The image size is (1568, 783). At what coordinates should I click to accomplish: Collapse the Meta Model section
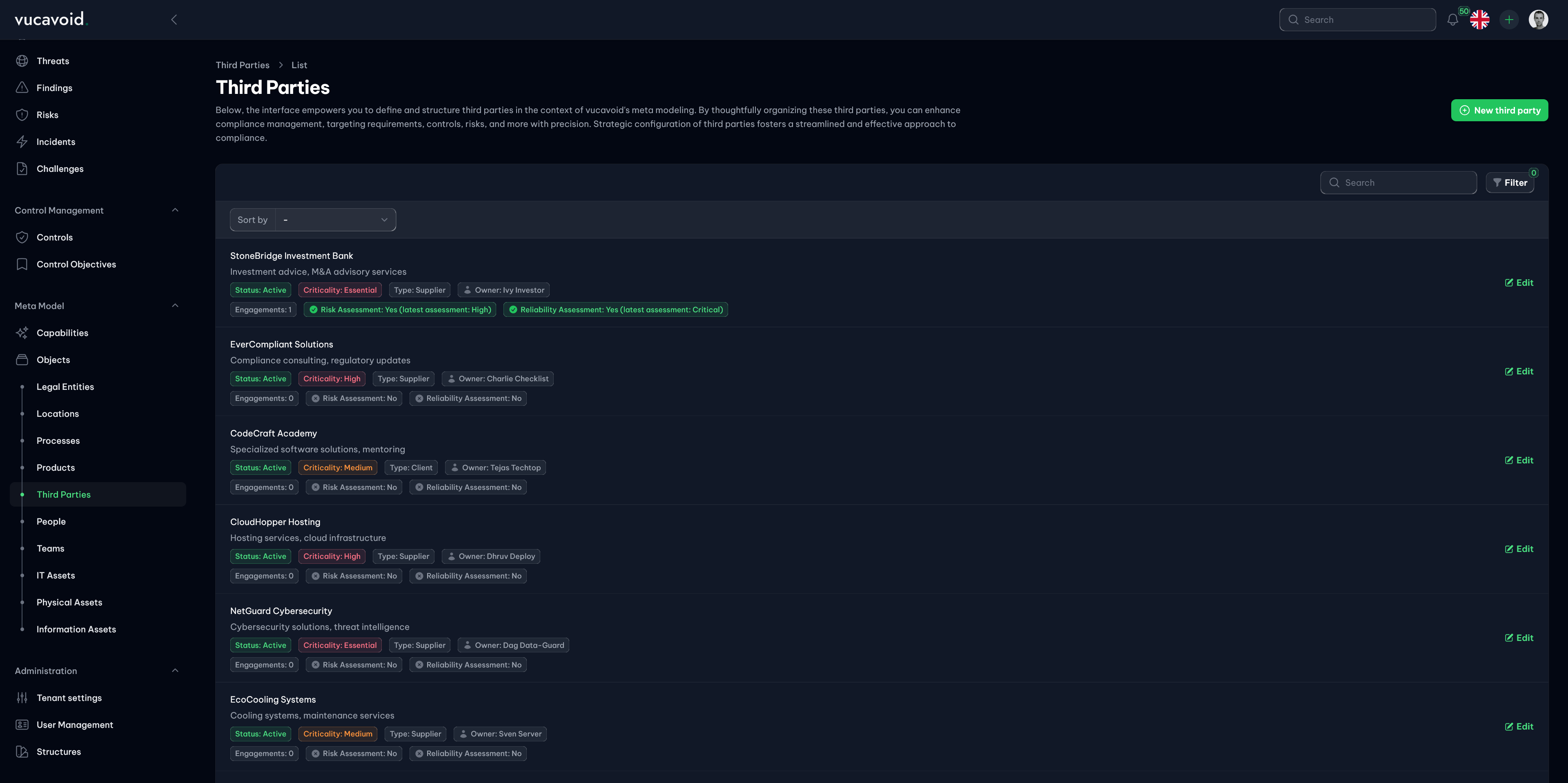175,305
